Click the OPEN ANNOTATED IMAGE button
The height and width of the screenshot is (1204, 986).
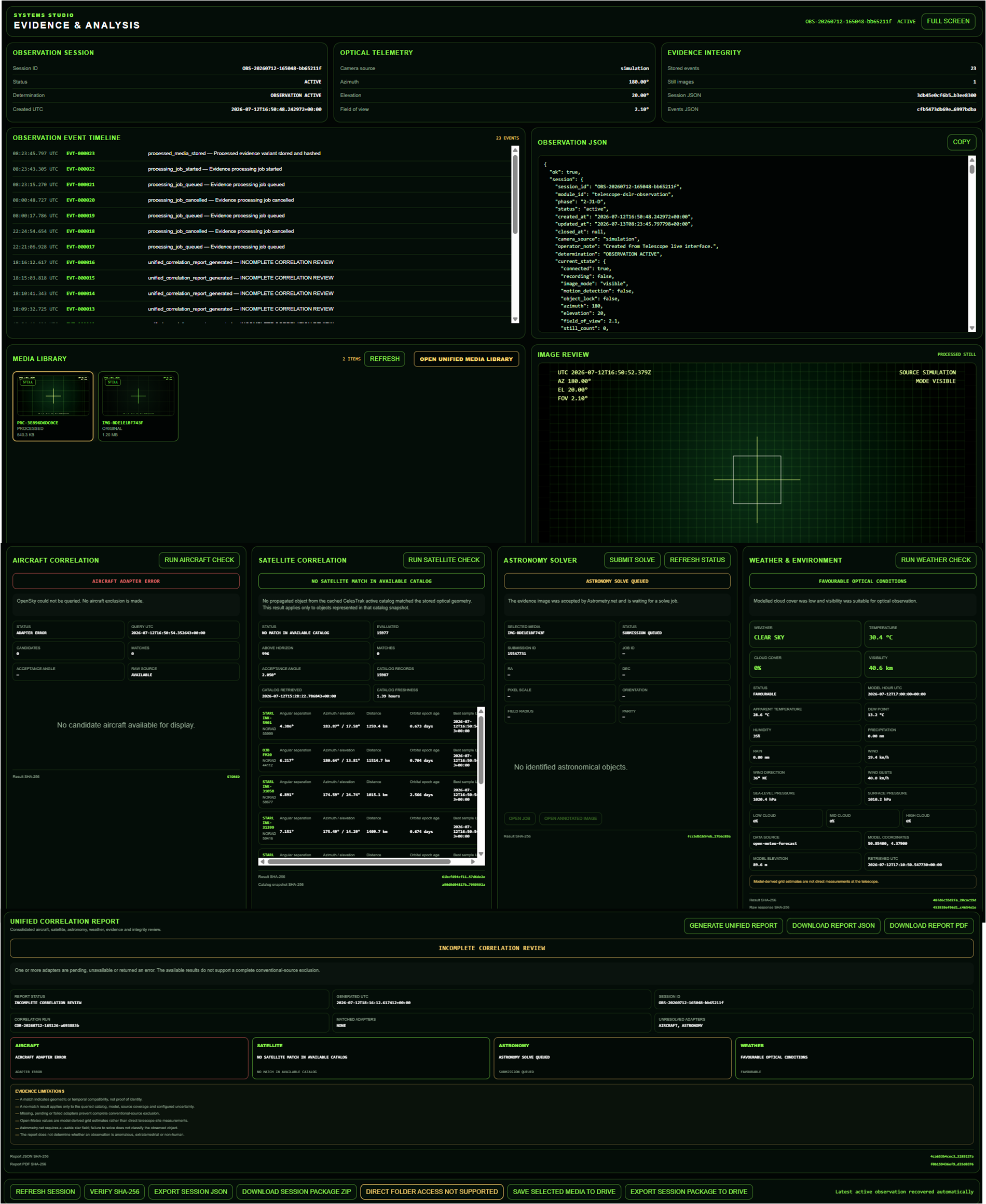coord(570,819)
